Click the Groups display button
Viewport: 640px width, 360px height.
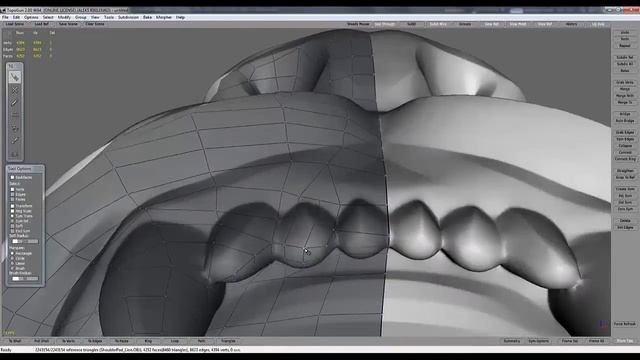[x=465, y=24]
